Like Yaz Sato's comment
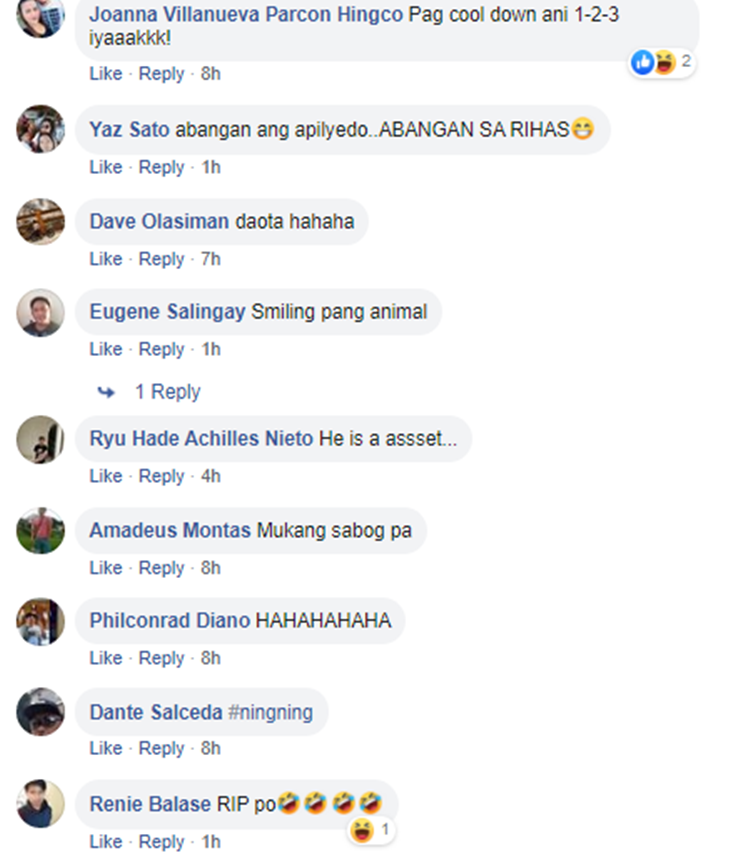Image resolution: width=750 pixels, height=865 pixels. click(106, 167)
